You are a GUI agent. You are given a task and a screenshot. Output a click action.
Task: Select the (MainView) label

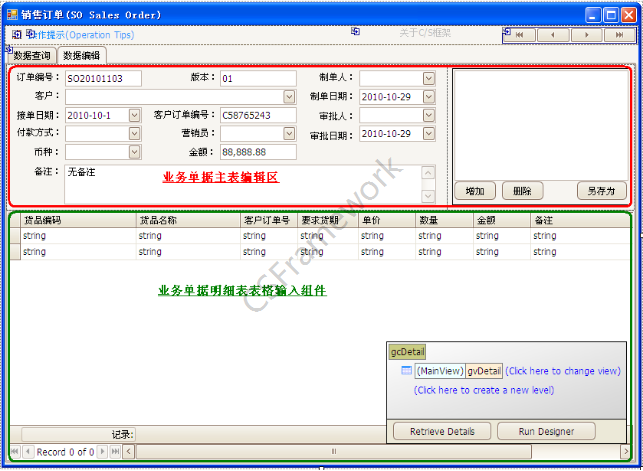tap(440, 371)
